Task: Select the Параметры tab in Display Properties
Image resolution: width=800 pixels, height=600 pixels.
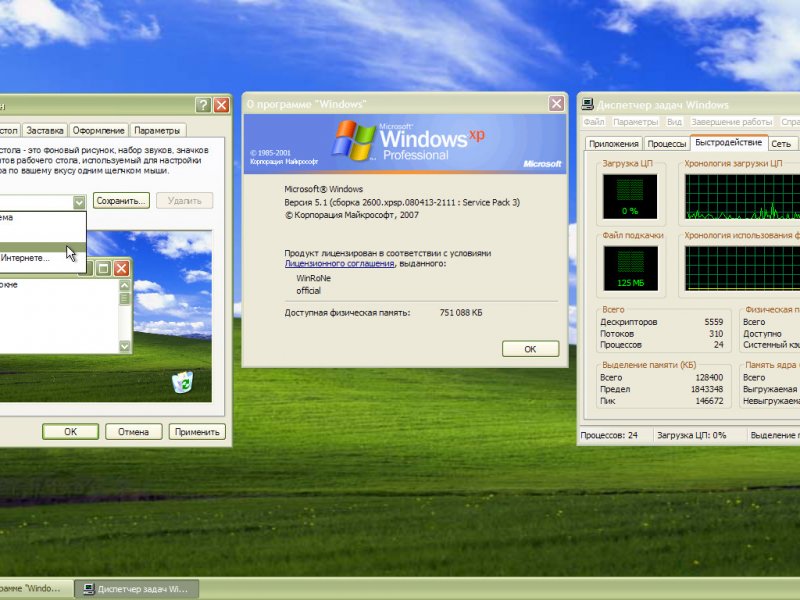Action: tap(157, 131)
